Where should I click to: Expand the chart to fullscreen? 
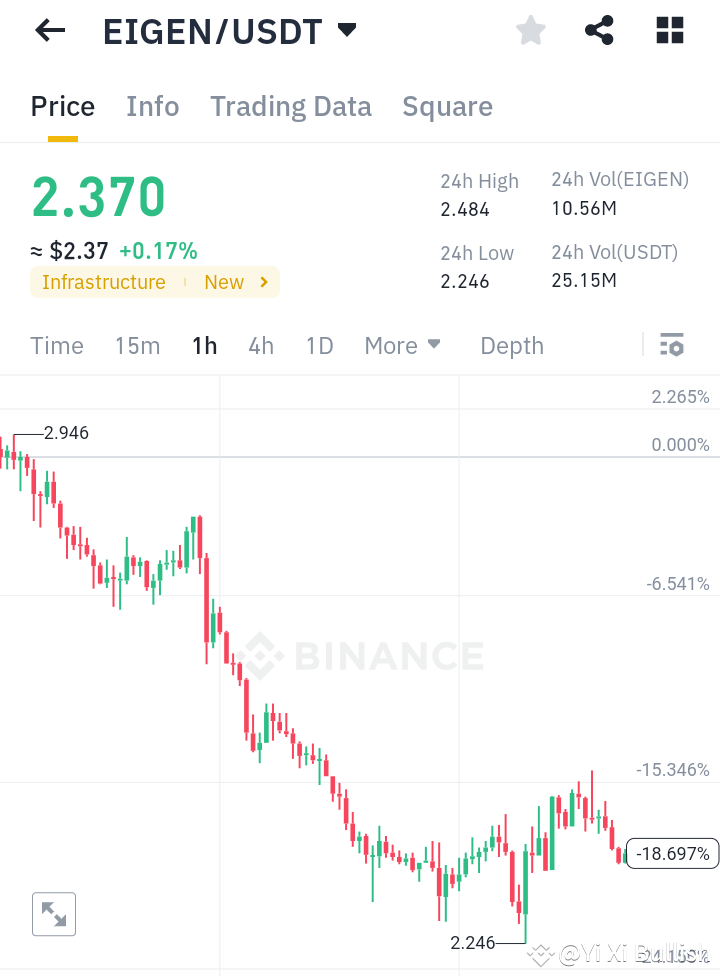click(53, 913)
